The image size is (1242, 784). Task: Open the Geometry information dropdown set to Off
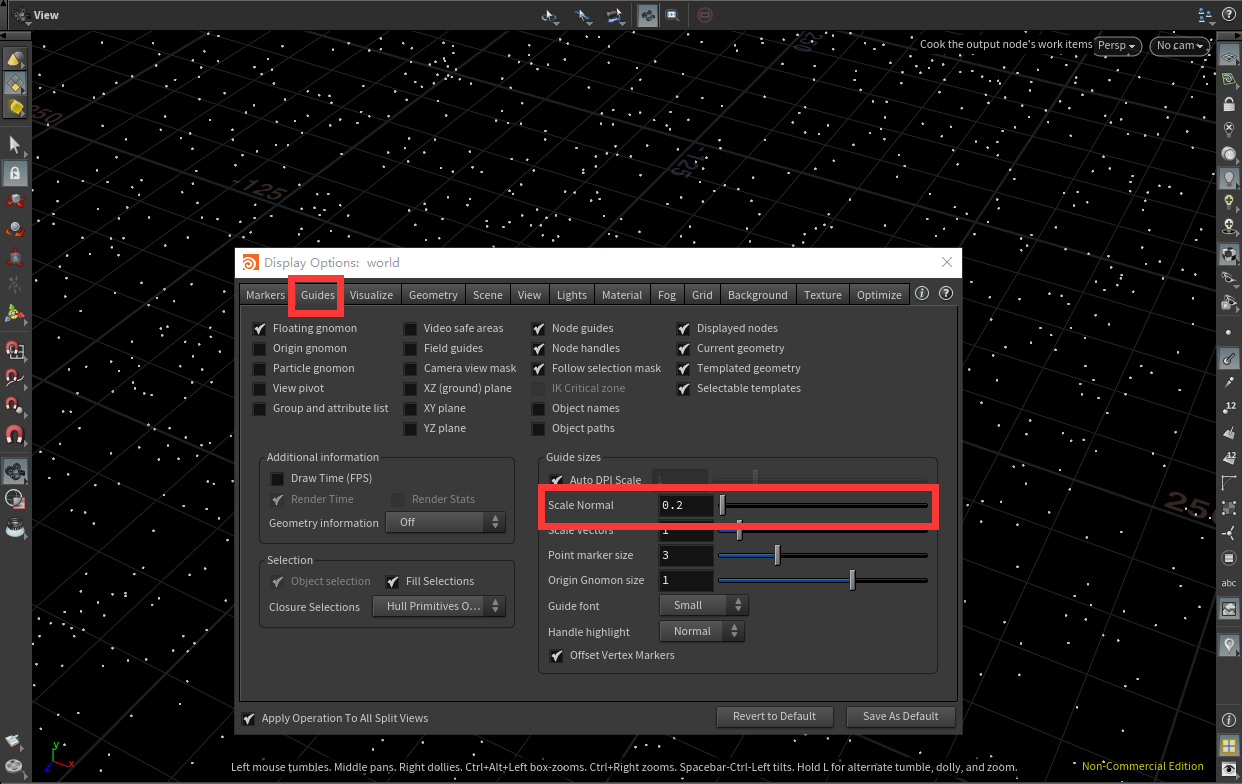[x=445, y=521]
